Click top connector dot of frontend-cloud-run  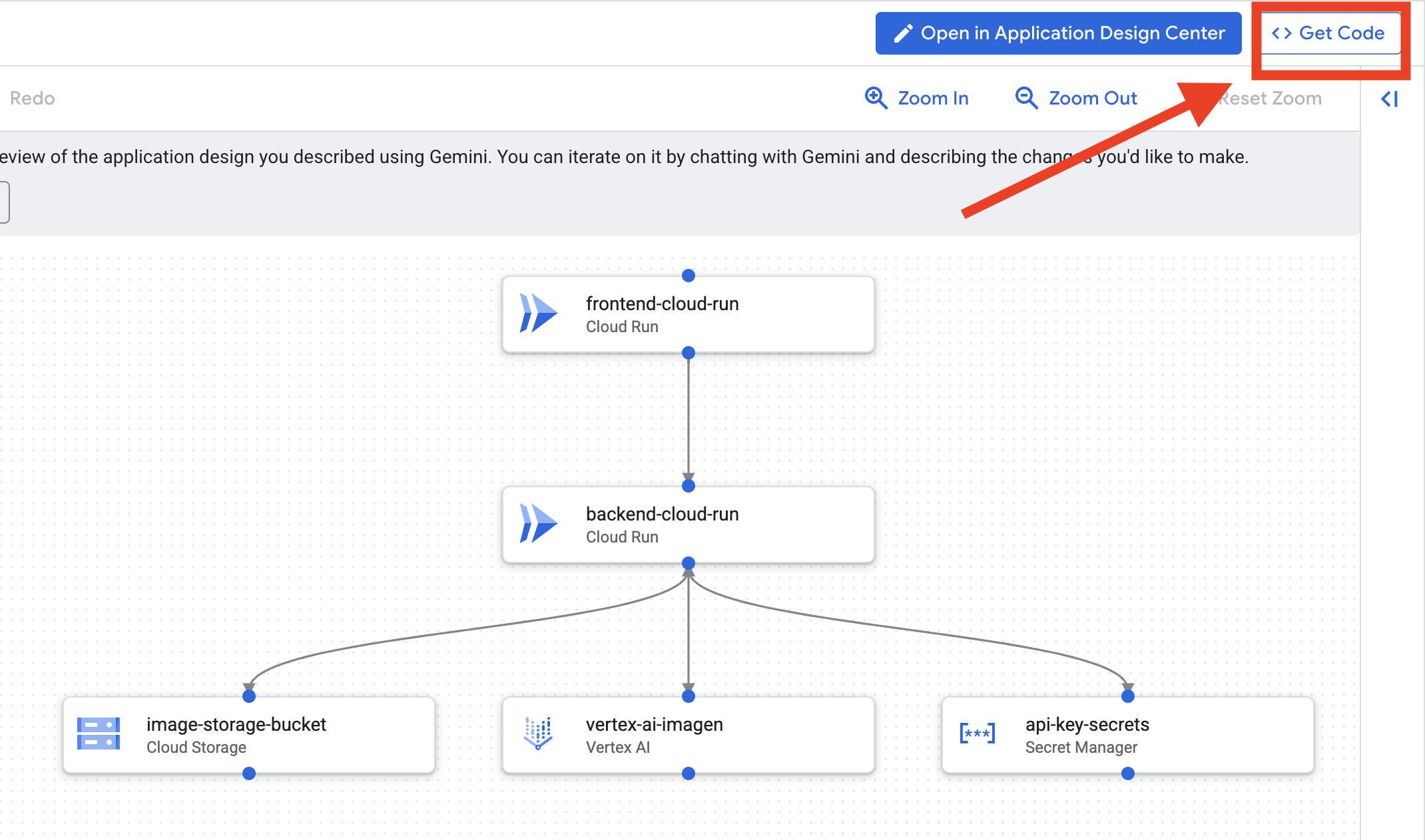pyautogui.click(x=689, y=276)
